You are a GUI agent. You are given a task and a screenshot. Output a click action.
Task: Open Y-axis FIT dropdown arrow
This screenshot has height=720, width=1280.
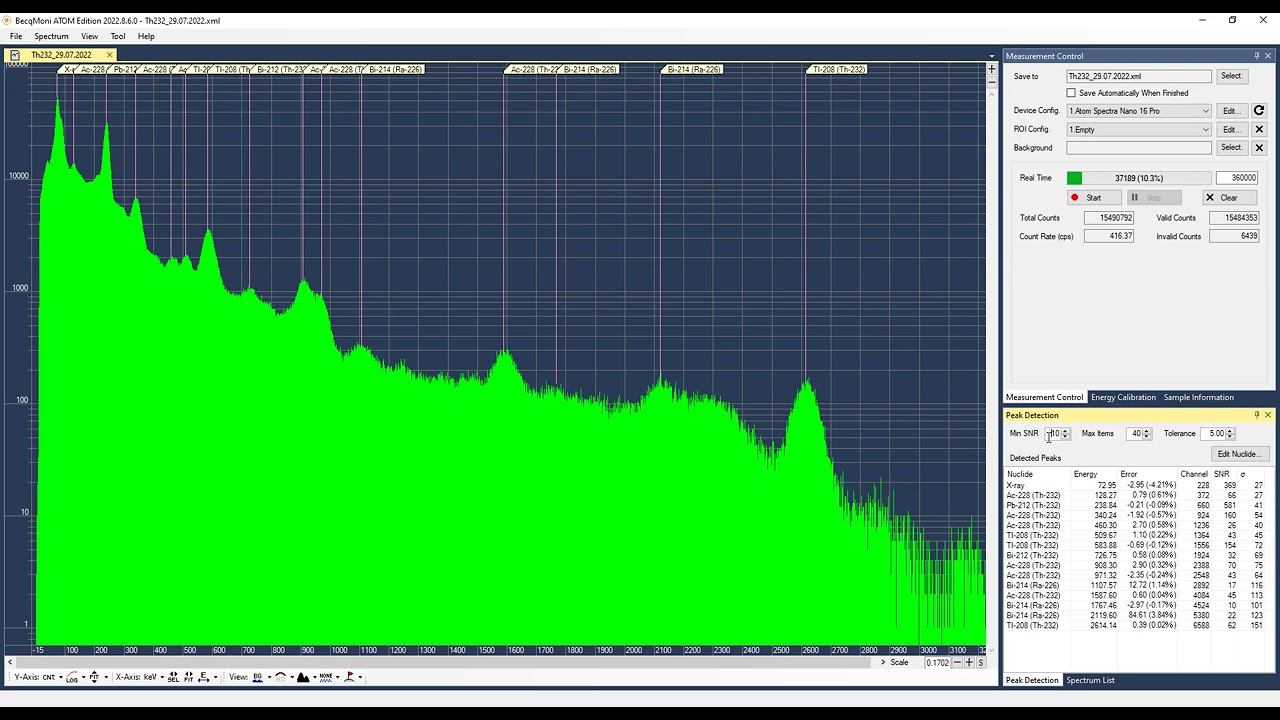pyautogui.click(x=106, y=677)
